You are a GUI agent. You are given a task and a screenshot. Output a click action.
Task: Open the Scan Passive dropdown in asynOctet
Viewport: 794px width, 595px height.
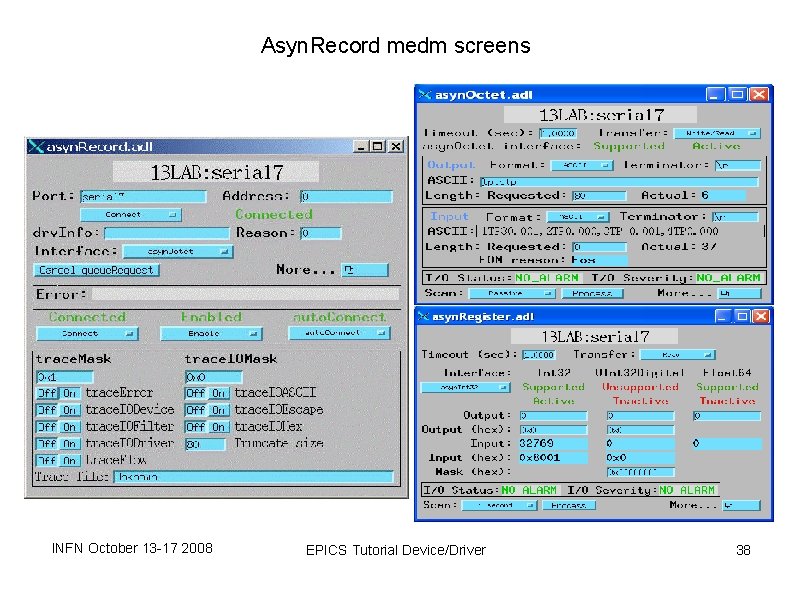(x=511, y=293)
